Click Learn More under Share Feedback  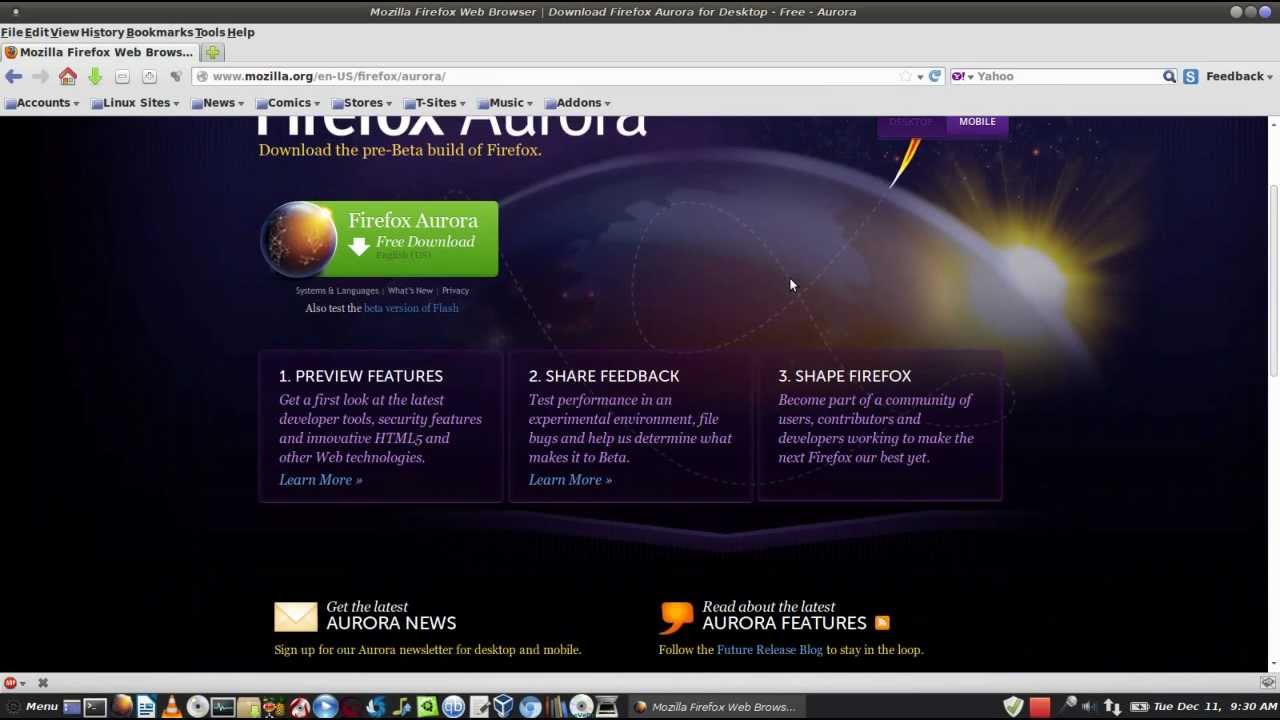coord(570,480)
